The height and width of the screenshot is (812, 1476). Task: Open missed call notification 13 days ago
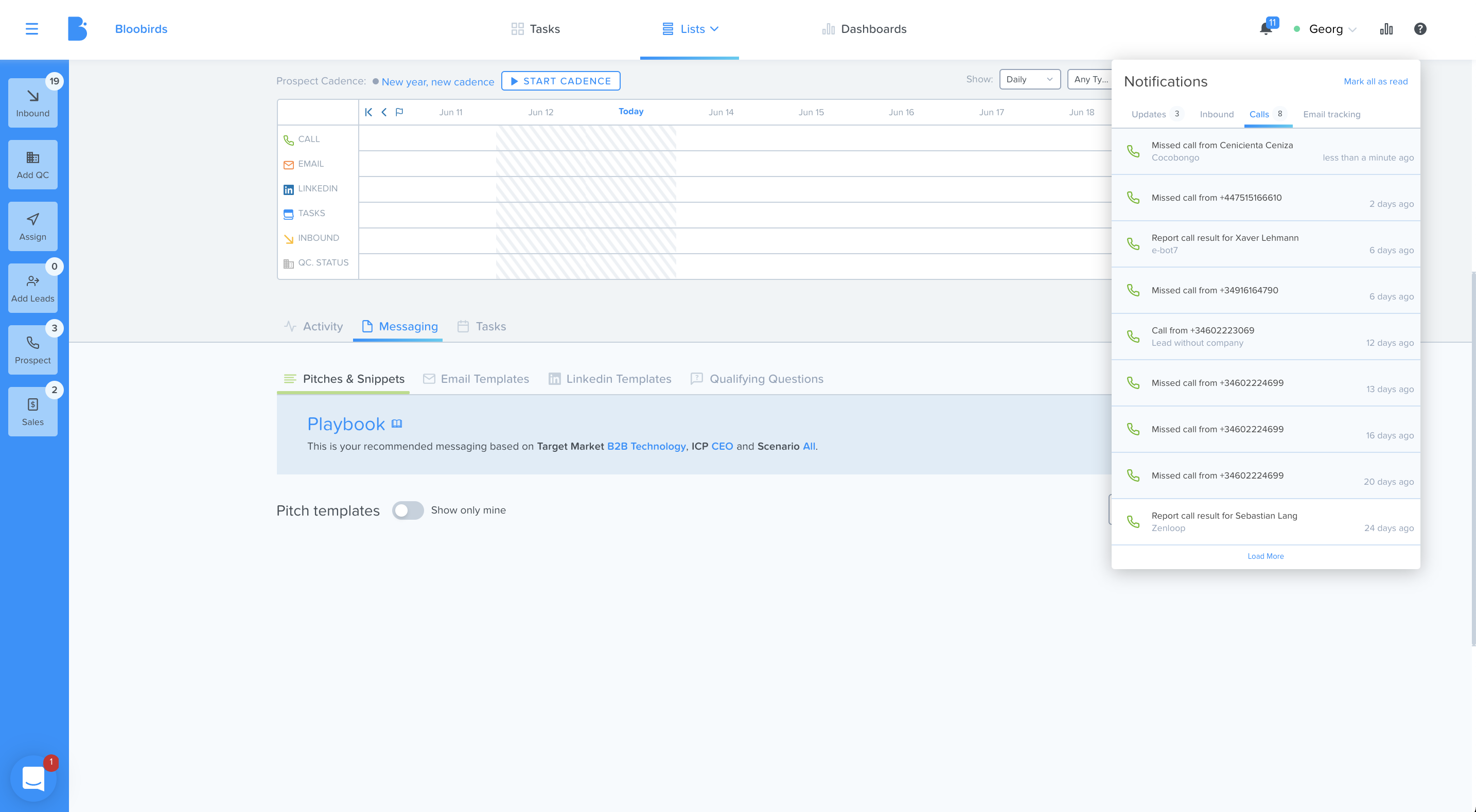pos(1265,383)
